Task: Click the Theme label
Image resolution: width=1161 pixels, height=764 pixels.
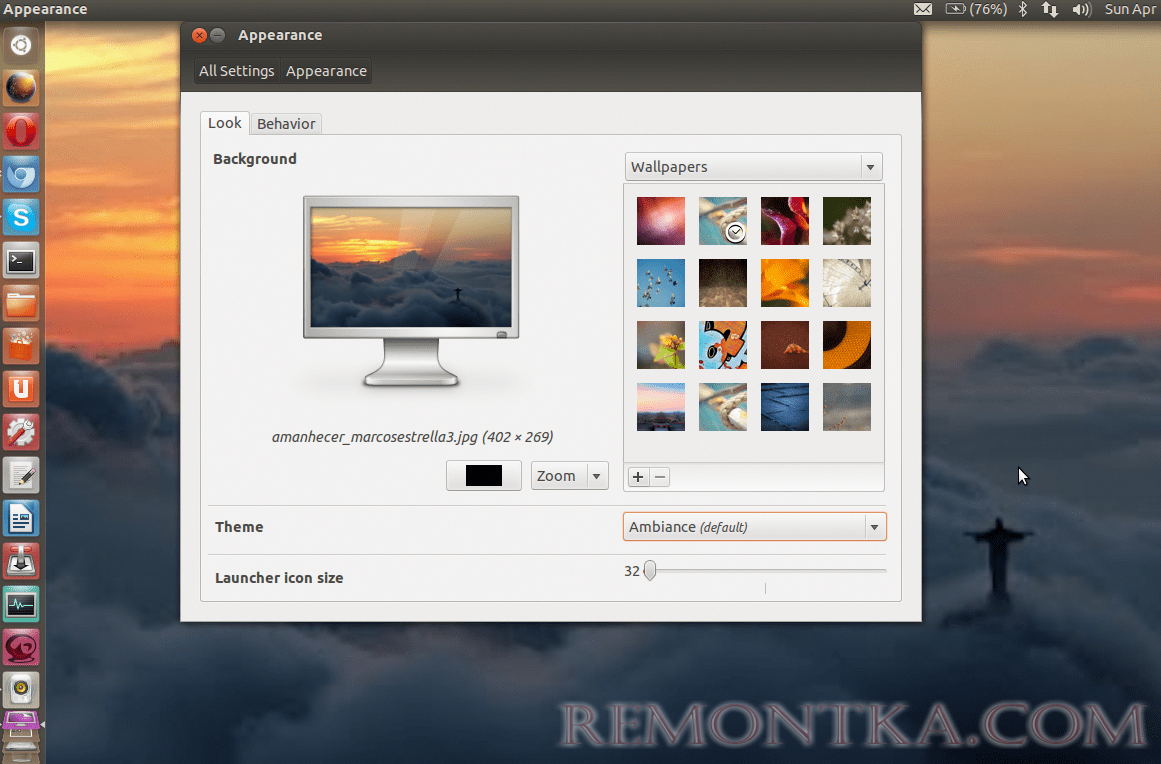Action: [239, 527]
